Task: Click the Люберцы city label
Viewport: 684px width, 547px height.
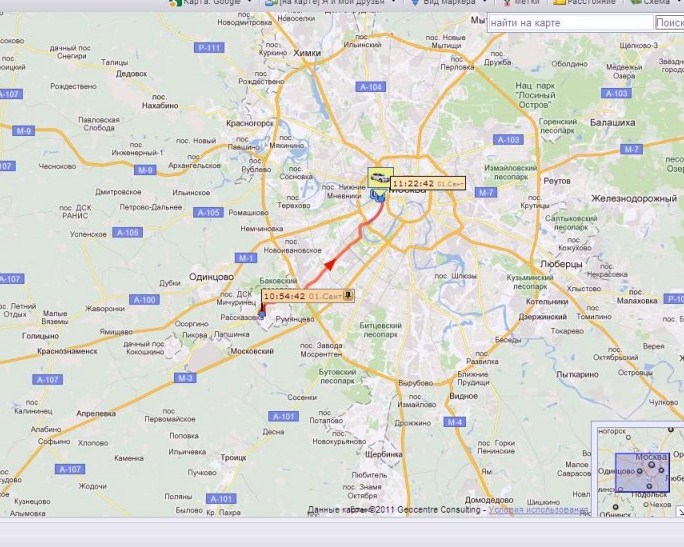Action: tap(561, 264)
